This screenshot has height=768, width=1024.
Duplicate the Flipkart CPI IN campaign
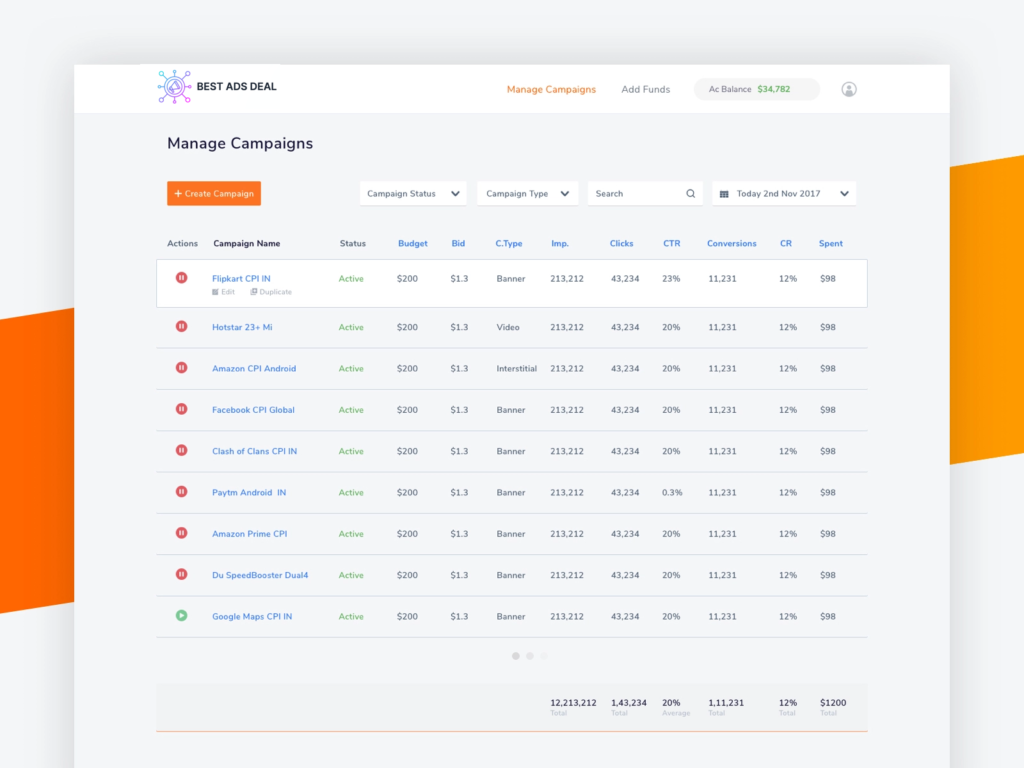(x=271, y=292)
